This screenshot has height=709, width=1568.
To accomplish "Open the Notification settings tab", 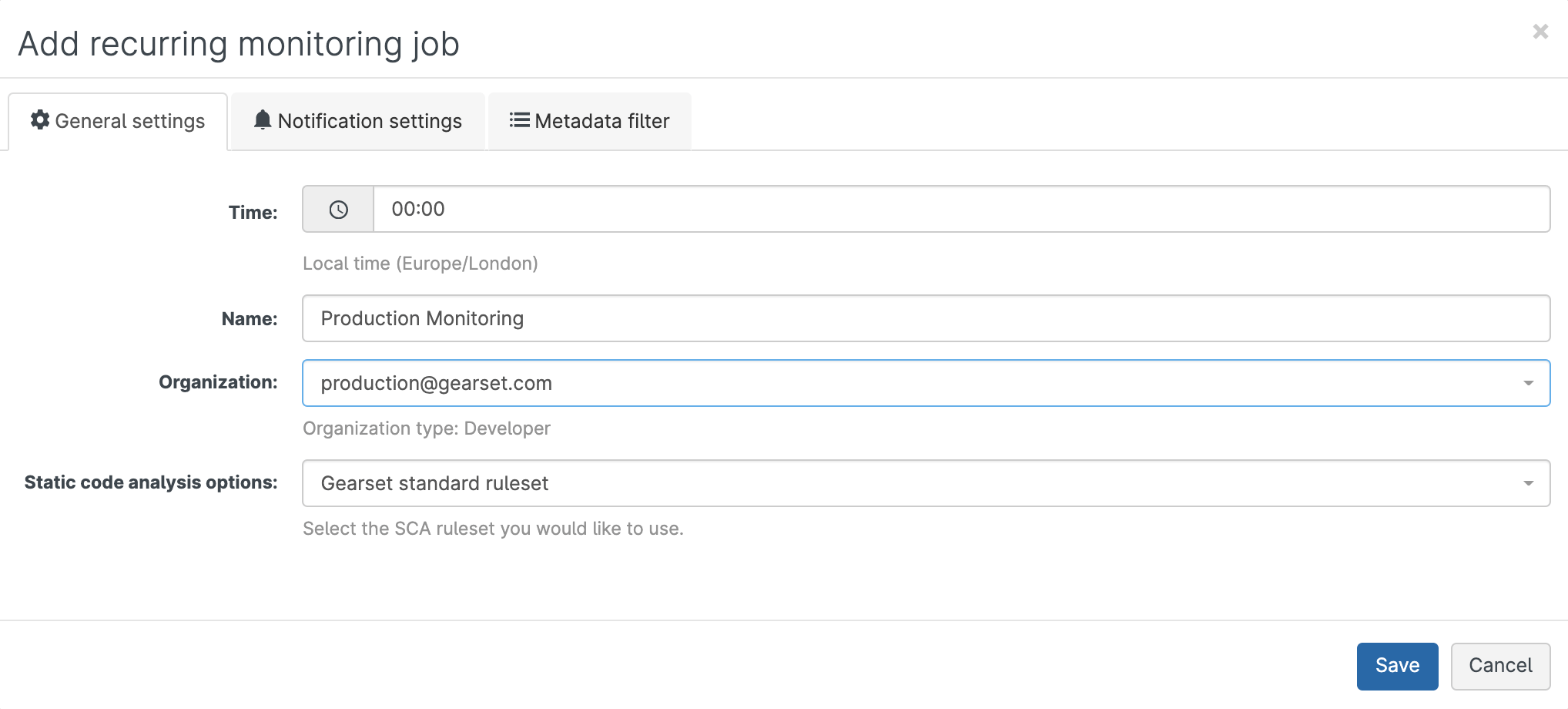I will [x=358, y=122].
